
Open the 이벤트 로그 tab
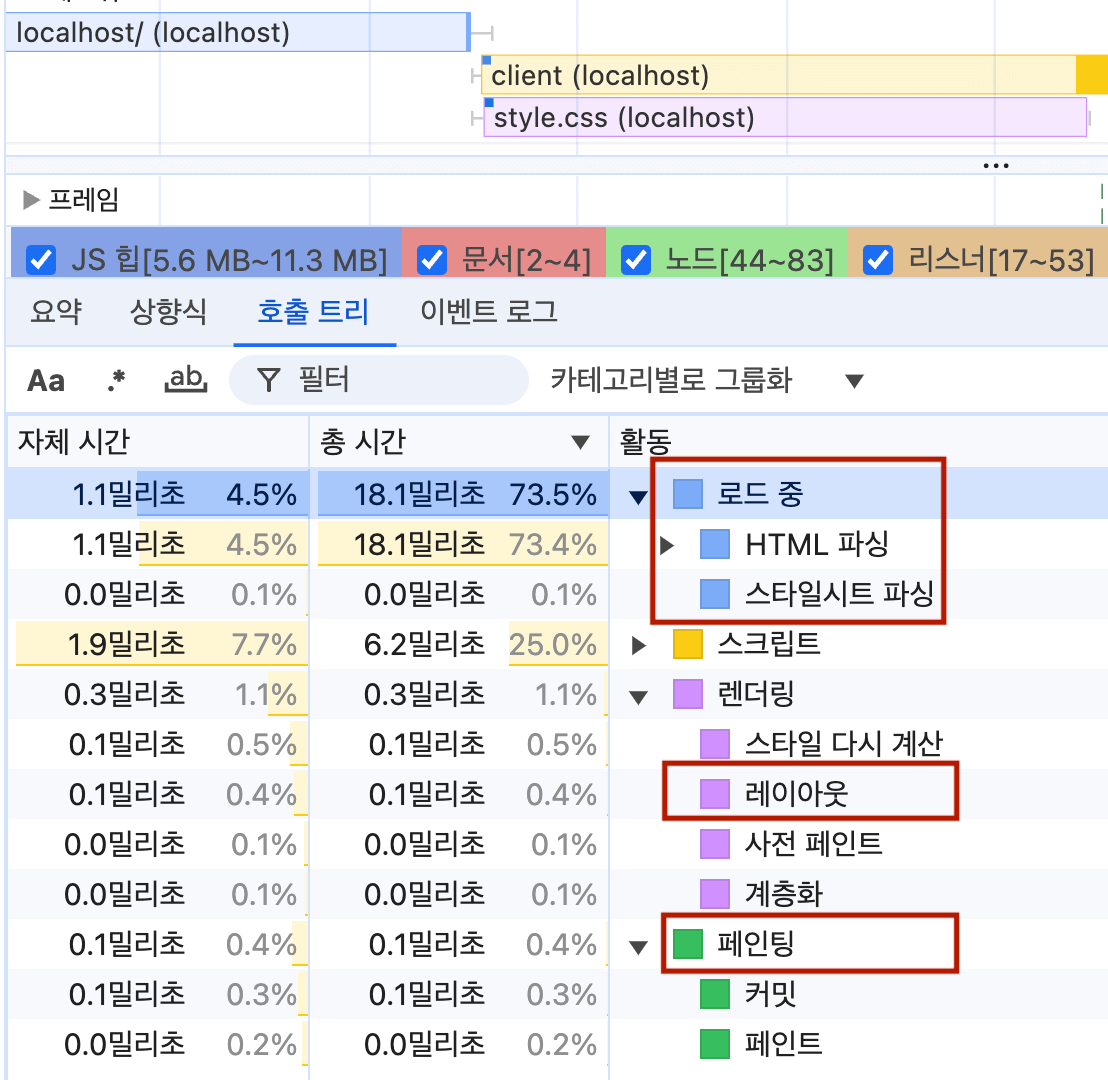pos(489,313)
